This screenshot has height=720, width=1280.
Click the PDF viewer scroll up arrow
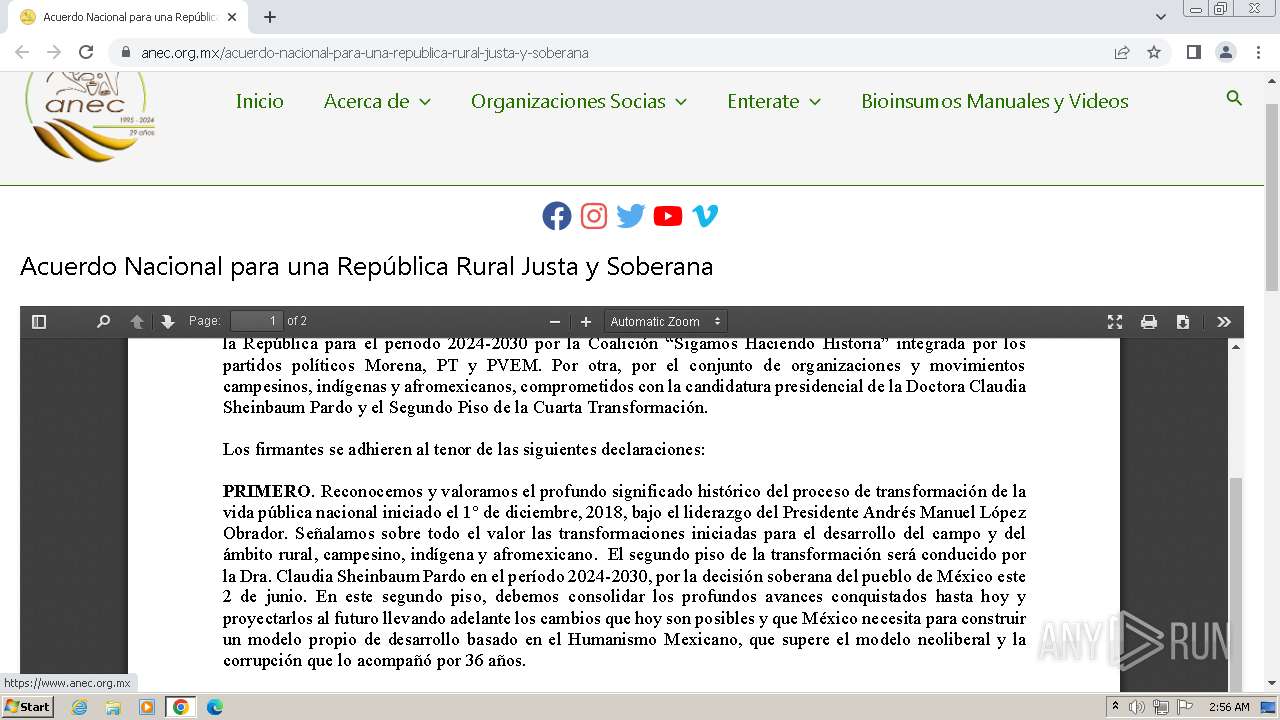(x=1236, y=346)
